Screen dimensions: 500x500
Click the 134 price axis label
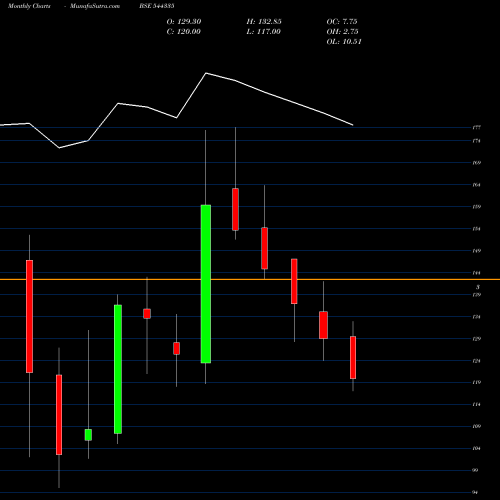pyautogui.click(x=476, y=317)
